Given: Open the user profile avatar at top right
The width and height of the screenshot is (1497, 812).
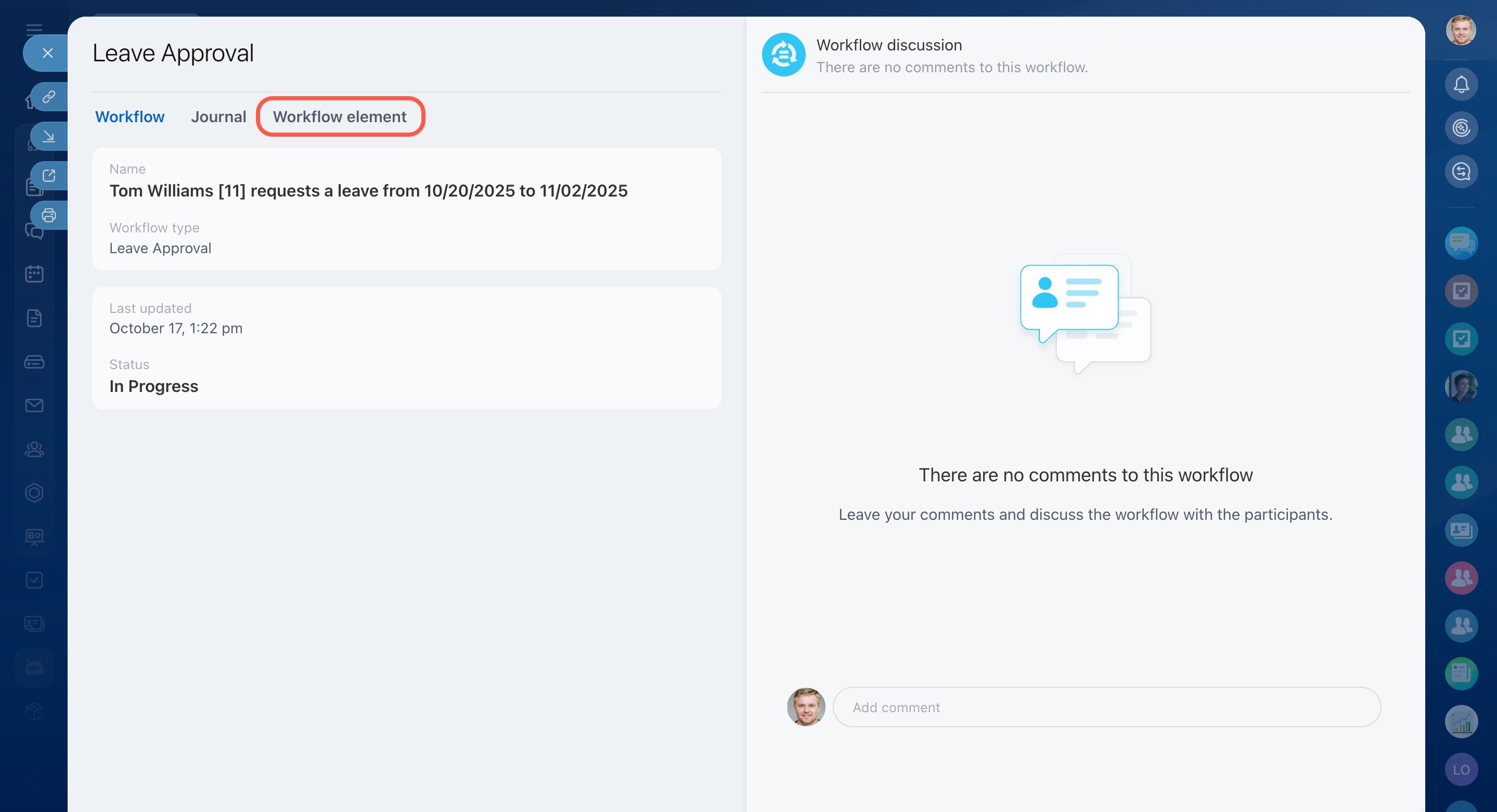Looking at the screenshot, I should [1461, 30].
